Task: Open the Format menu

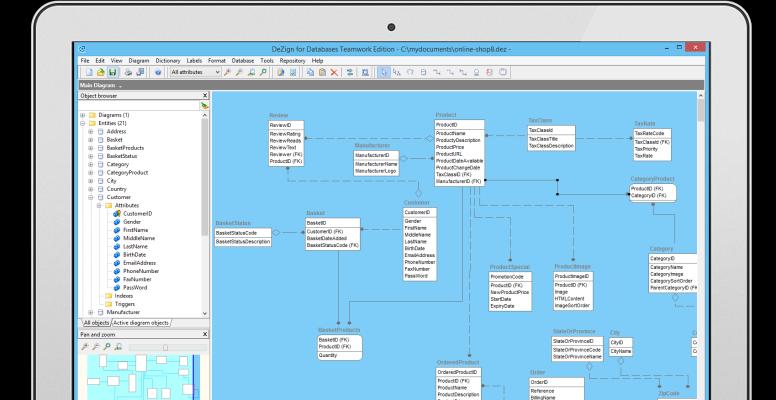Action: pyautogui.click(x=217, y=60)
